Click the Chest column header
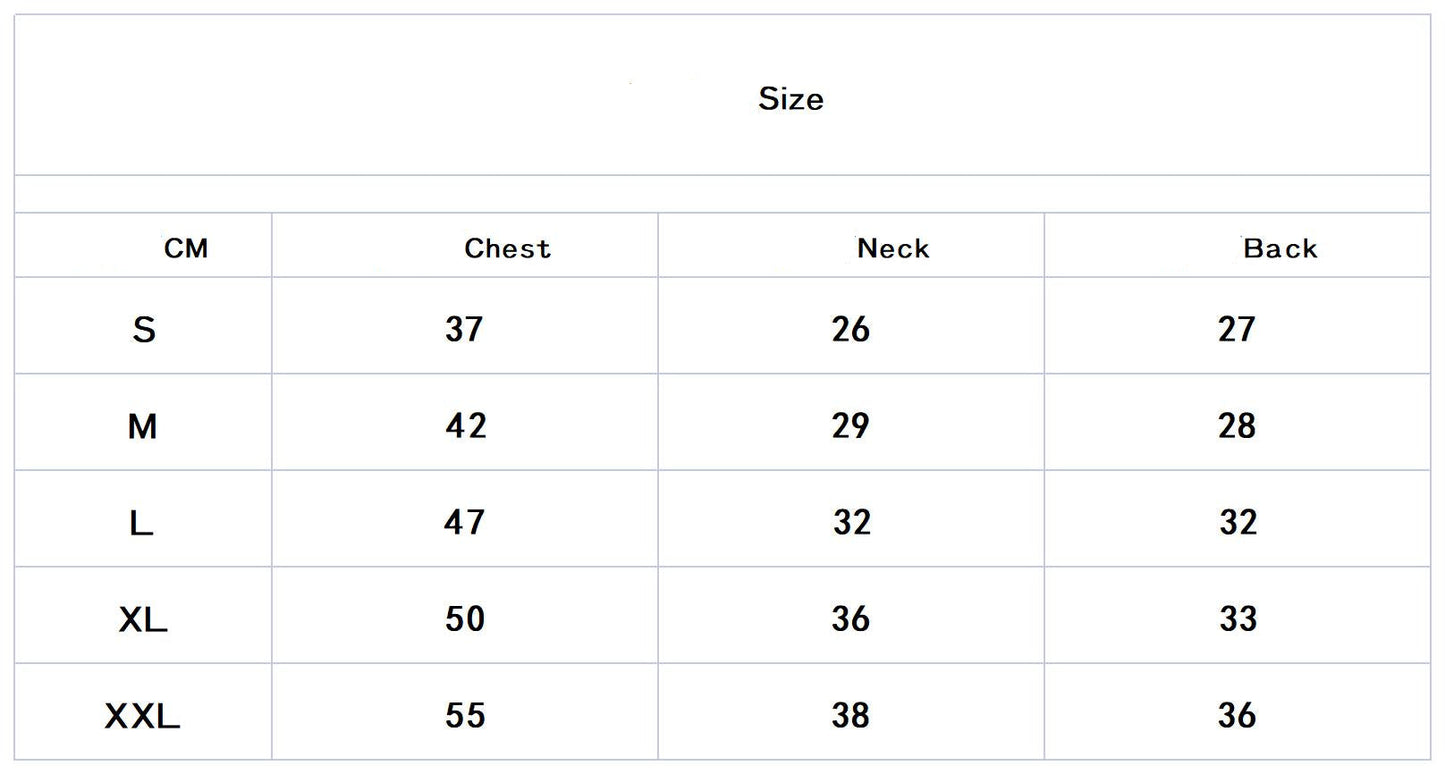This screenshot has width=1445, height=774. coord(507,248)
